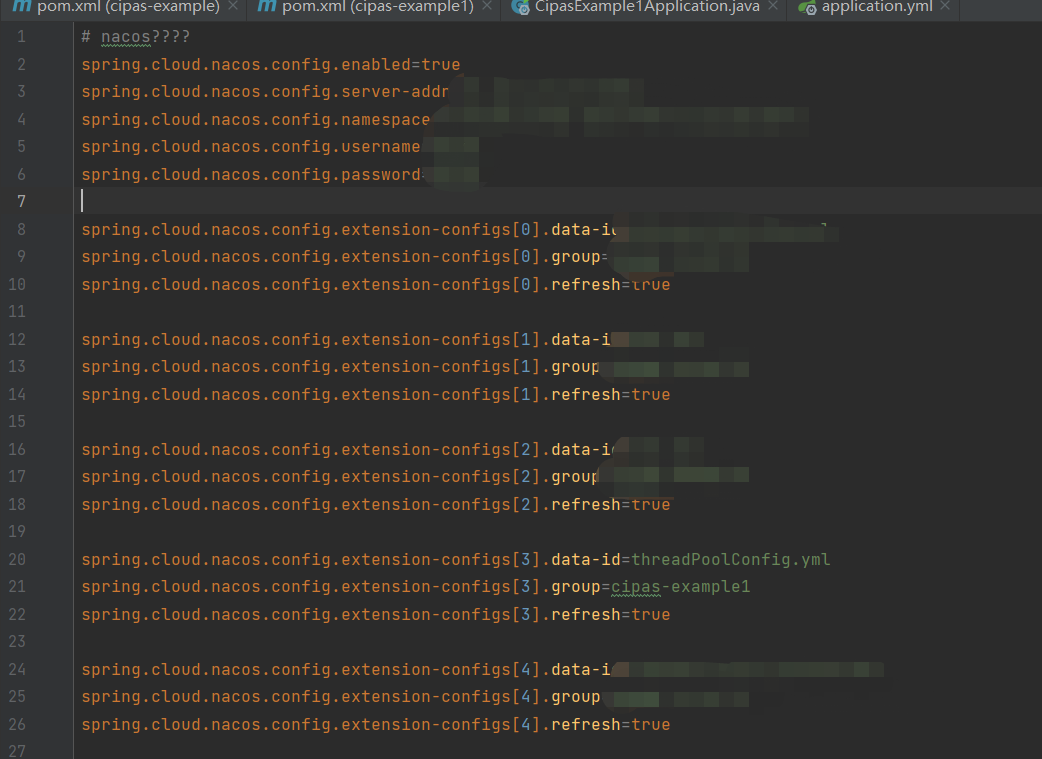Click the true value of config.enabled property
This screenshot has height=759, width=1042.
442,64
